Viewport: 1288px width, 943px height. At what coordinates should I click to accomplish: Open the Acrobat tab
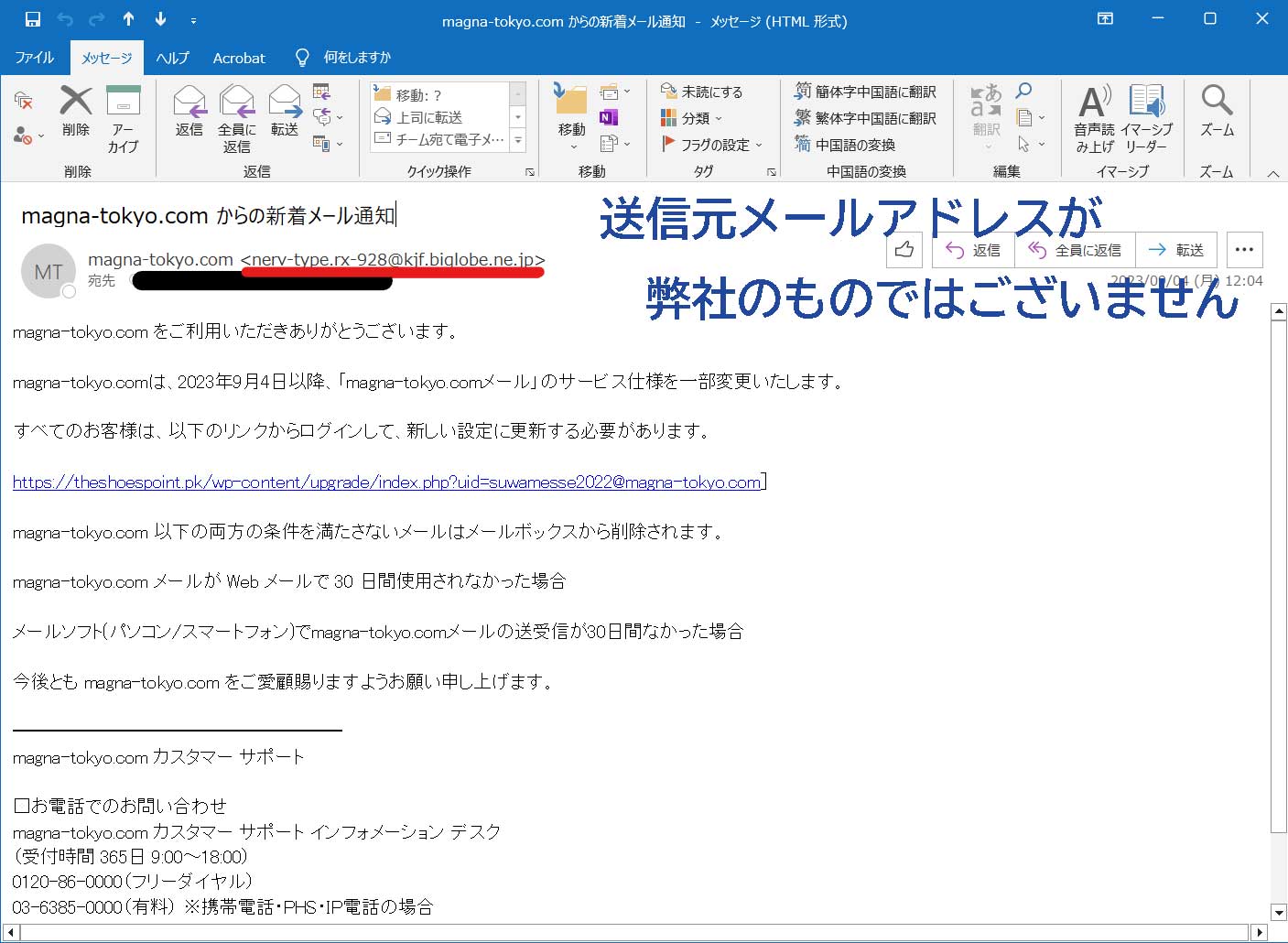[x=239, y=57]
